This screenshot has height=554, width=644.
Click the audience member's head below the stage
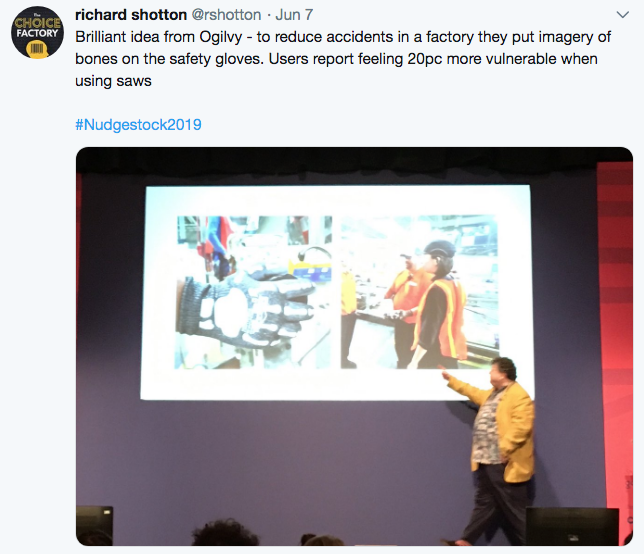[x=225, y=533]
